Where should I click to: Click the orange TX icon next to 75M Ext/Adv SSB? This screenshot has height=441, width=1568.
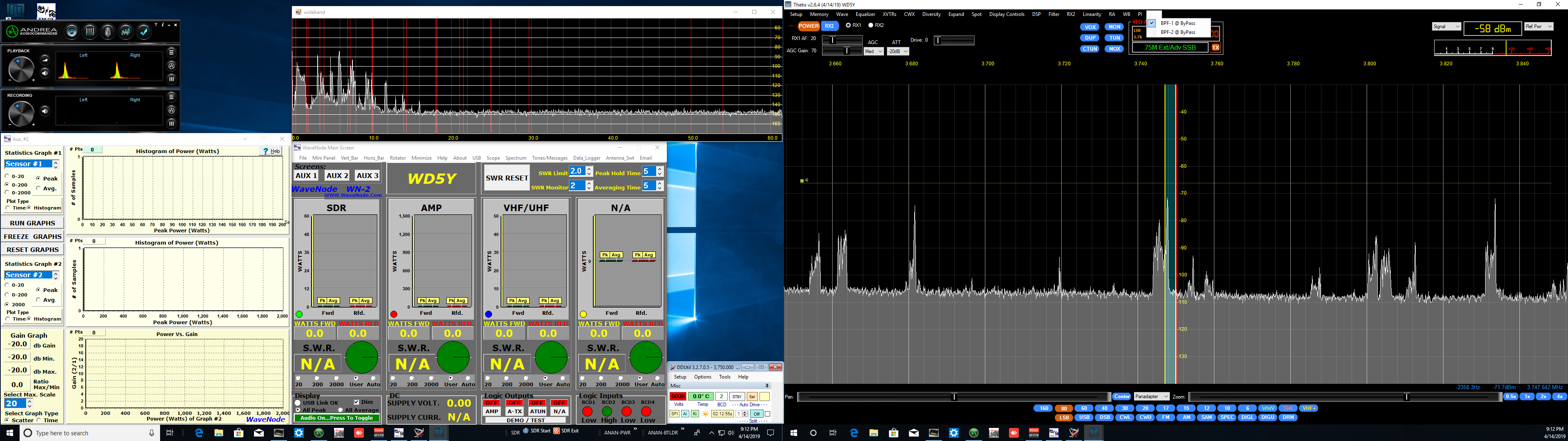point(1216,47)
